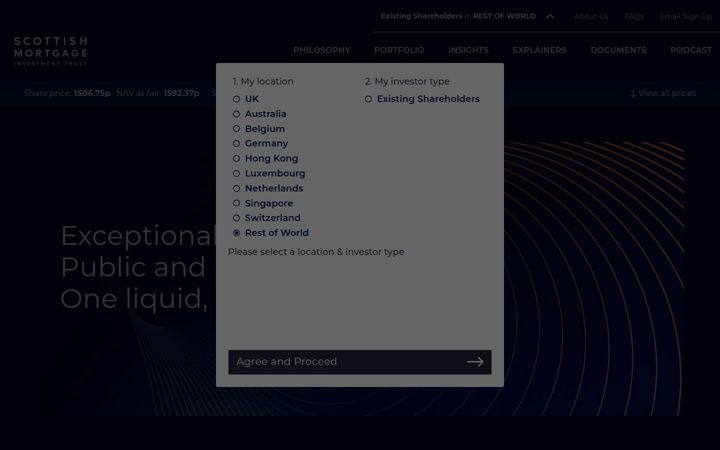Select Hong Kong location option
Image resolution: width=720 pixels, height=450 pixels.
pyautogui.click(x=236, y=158)
